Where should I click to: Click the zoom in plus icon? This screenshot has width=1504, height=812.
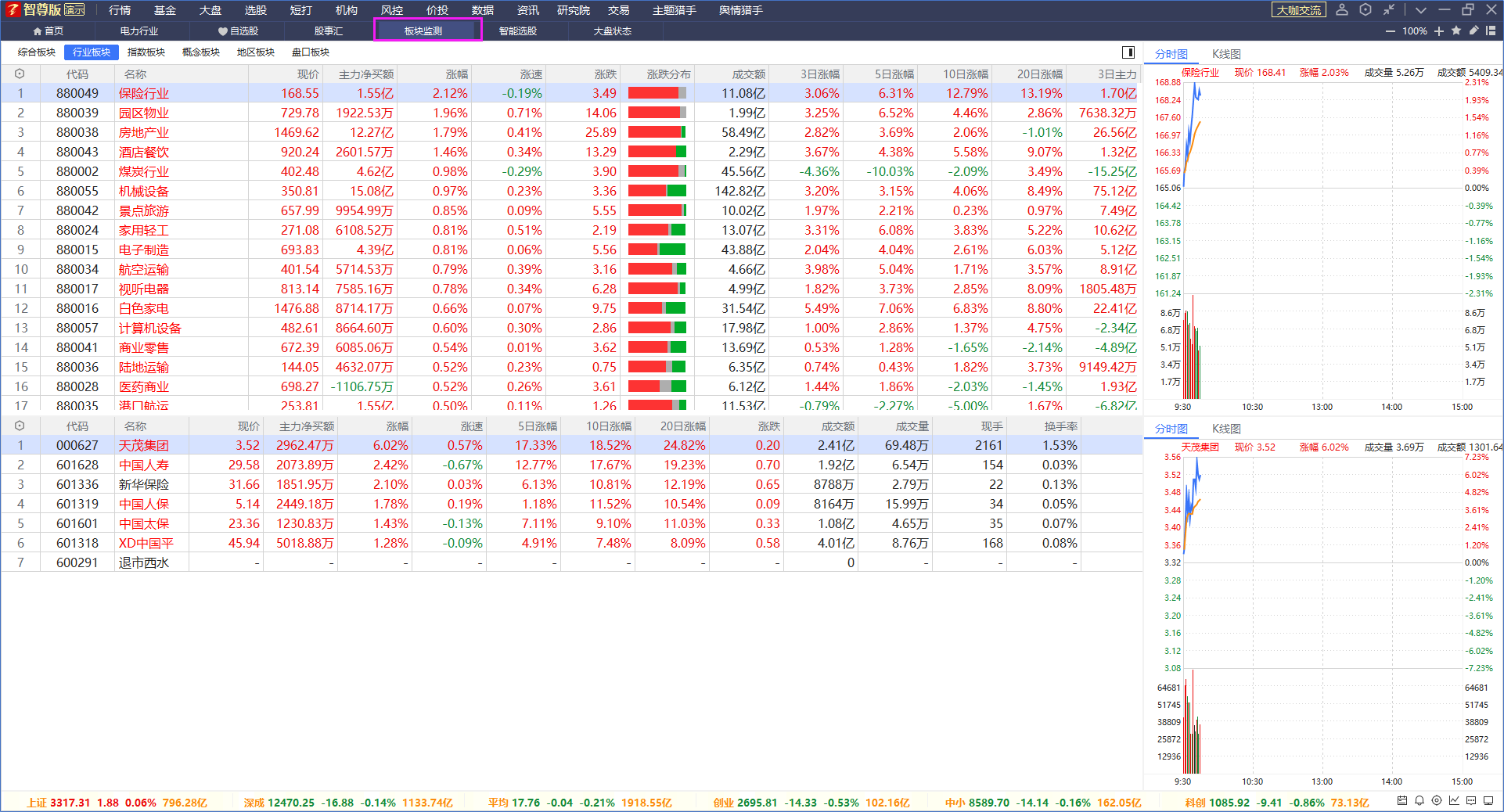[1439, 31]
